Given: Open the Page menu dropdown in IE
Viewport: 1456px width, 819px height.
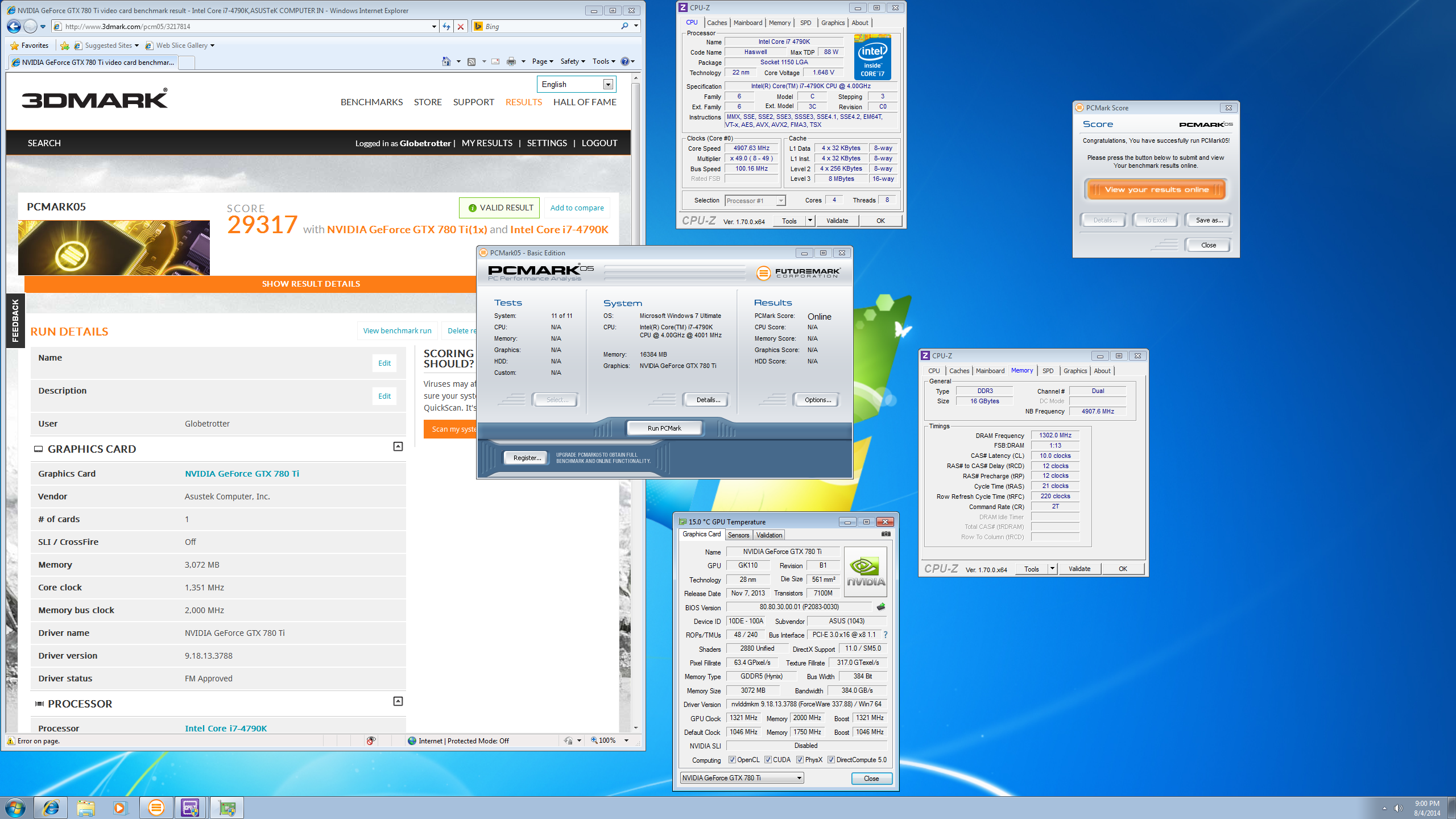Looking at the screenshot, I should point(543,61).
